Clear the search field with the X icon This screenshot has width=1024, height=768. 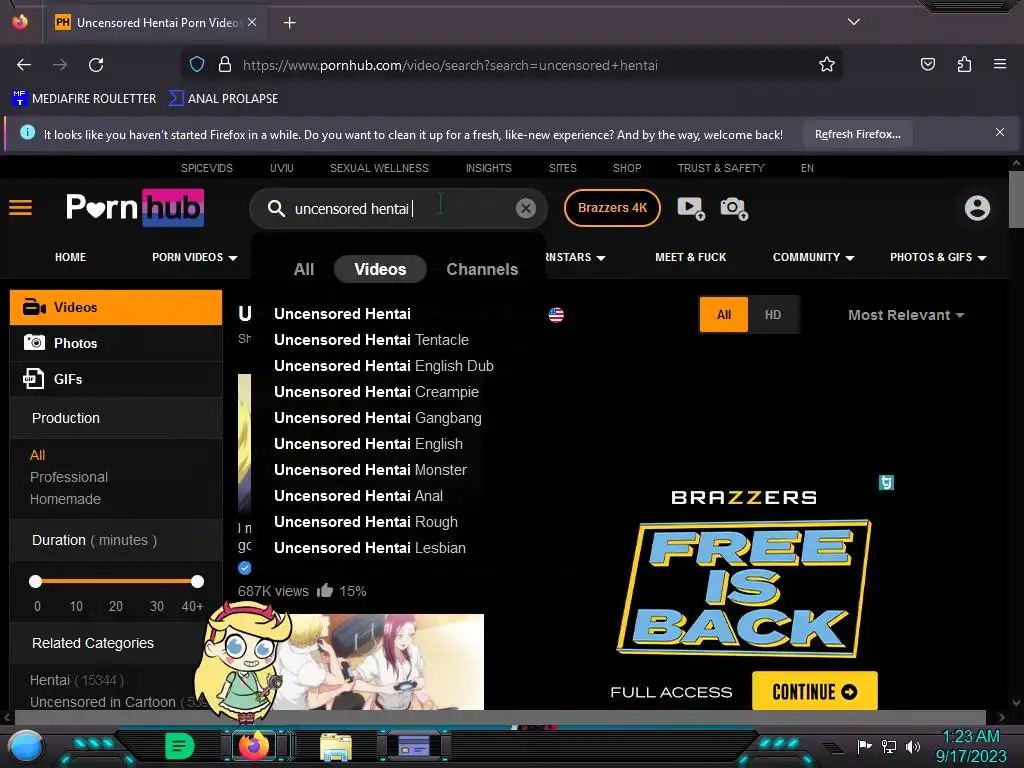(525, 208)
